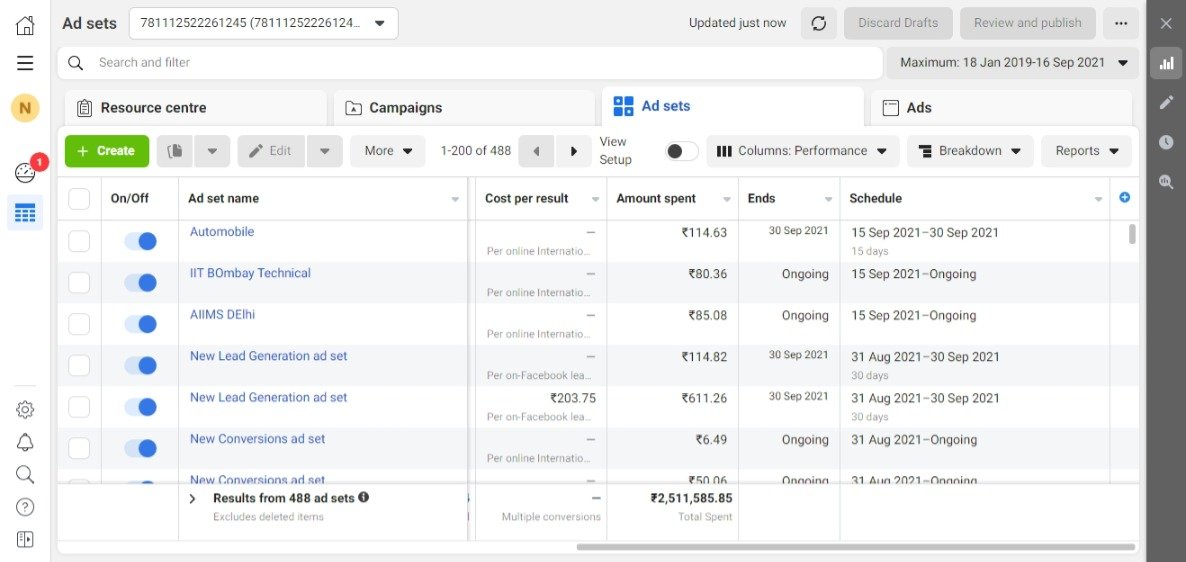Open the ad account selector dropdown
The height and width of the screenshot is (562, 1186).
263,23
